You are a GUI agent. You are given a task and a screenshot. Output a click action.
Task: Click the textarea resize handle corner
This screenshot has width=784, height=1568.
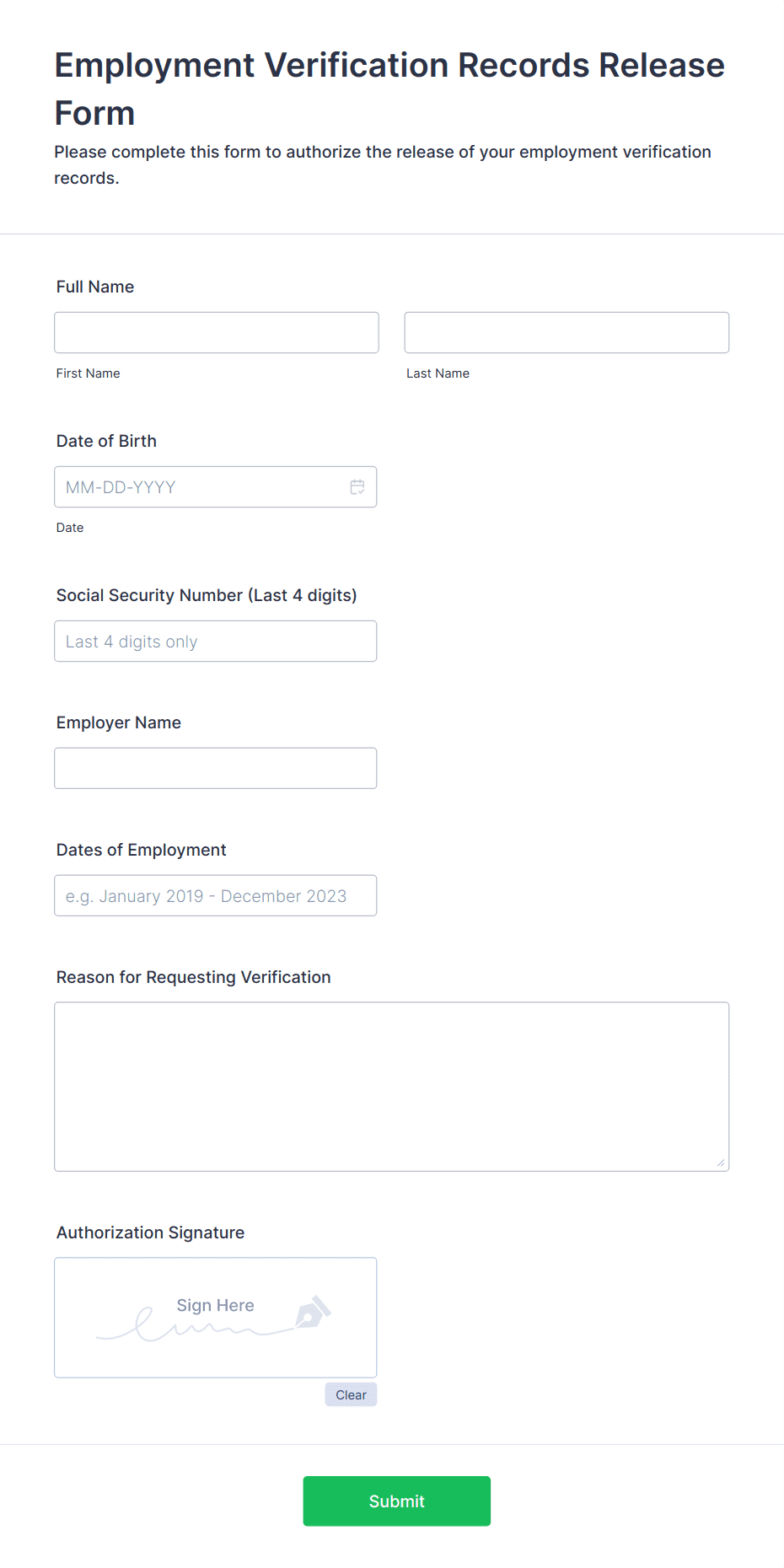coord(721,1163)
